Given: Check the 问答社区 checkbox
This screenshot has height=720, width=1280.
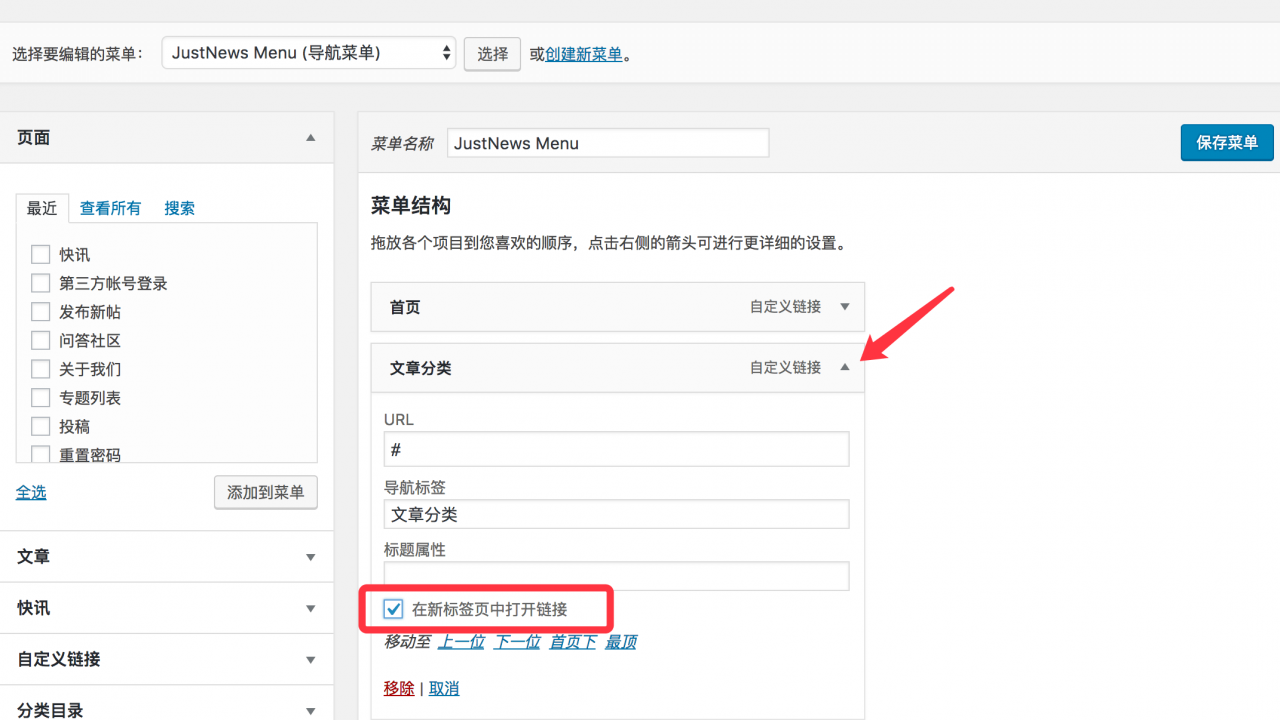Looking at the screenshot, I should coord(41,340).
